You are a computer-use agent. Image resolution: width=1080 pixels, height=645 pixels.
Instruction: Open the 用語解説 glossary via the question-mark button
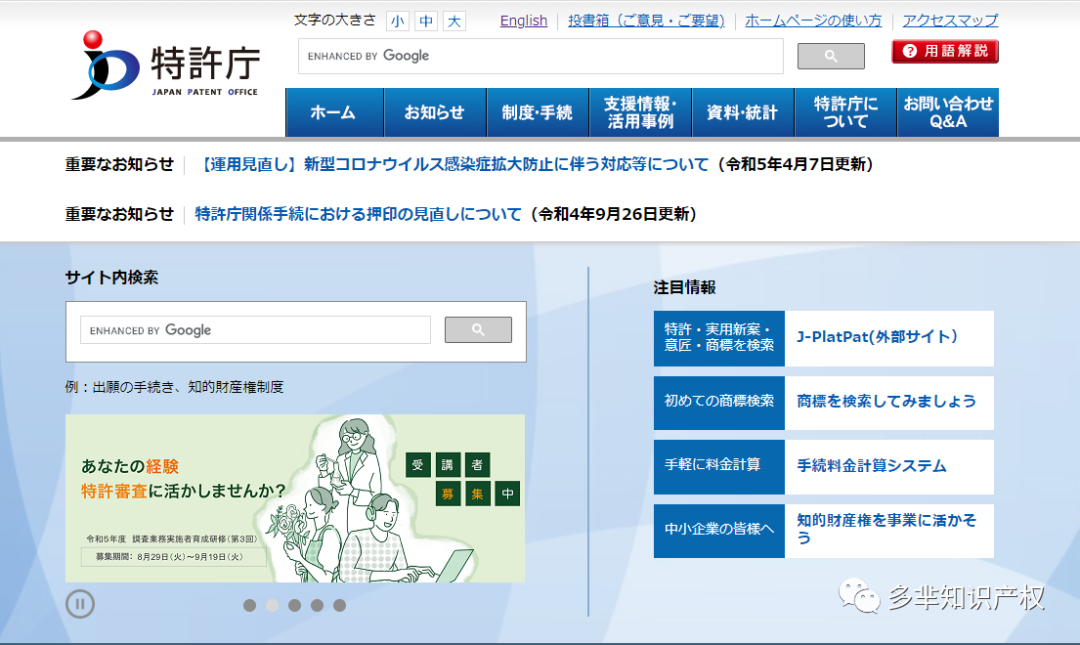(x=943, y=51)
